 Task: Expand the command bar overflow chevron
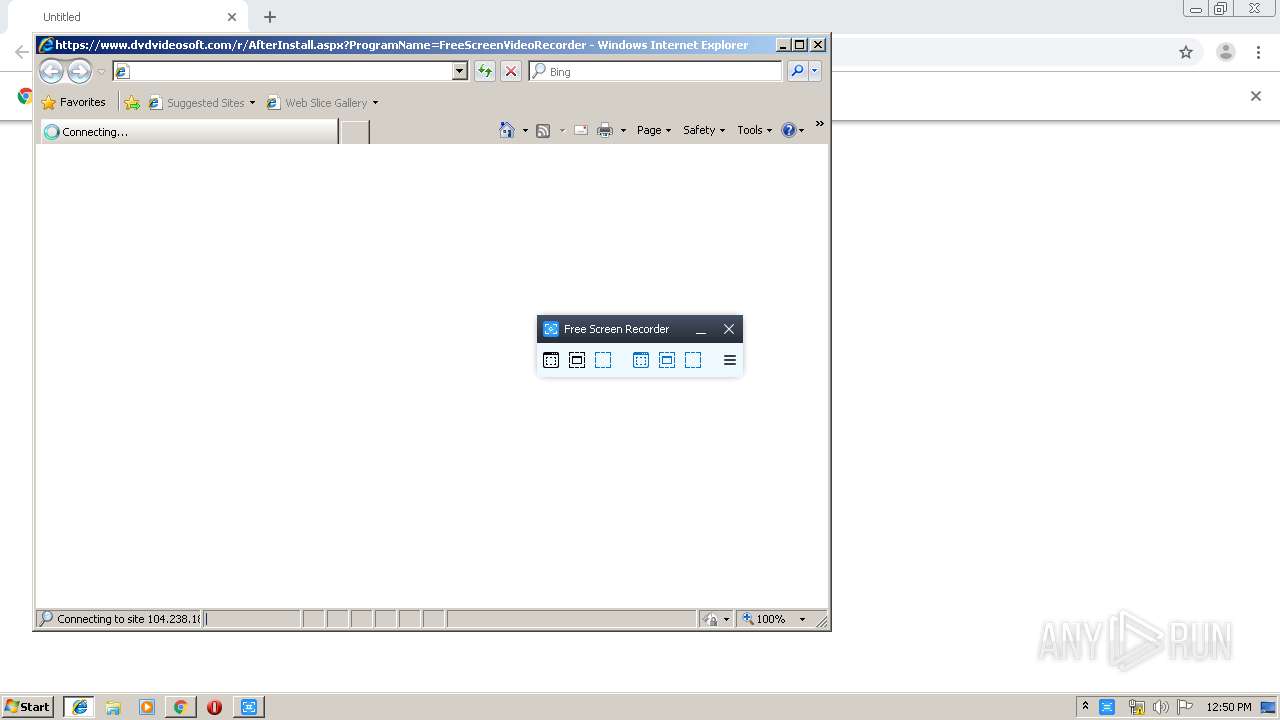[819, 124]
